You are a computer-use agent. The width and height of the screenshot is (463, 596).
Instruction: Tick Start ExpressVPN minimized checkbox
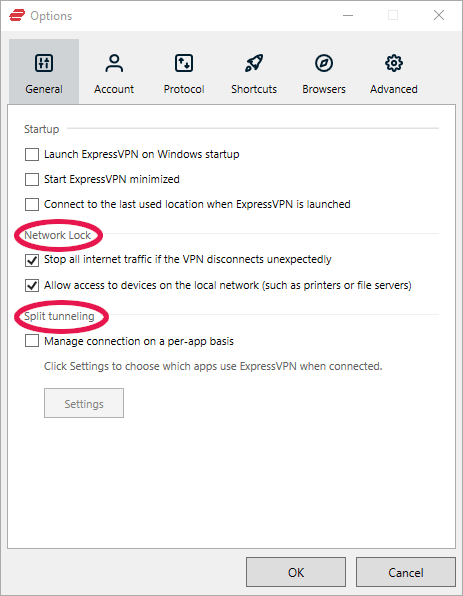click(32, 179)
